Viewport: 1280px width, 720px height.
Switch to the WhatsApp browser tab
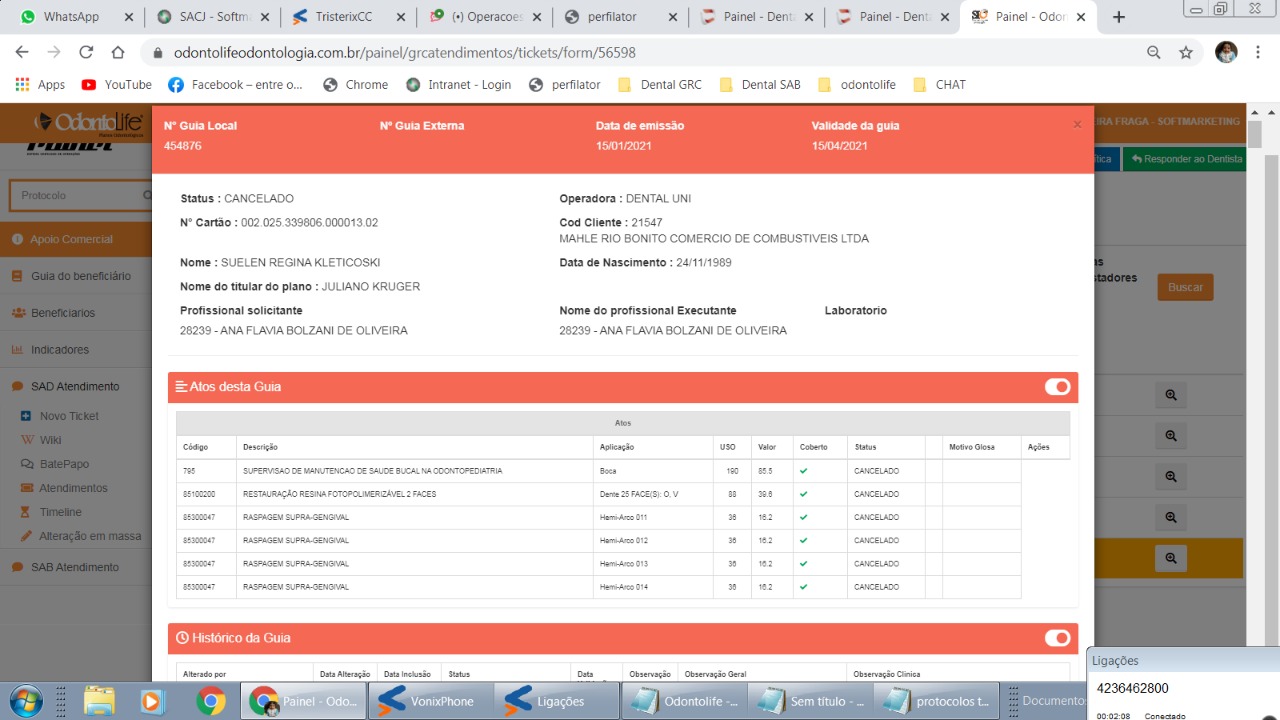click(70, 17)
